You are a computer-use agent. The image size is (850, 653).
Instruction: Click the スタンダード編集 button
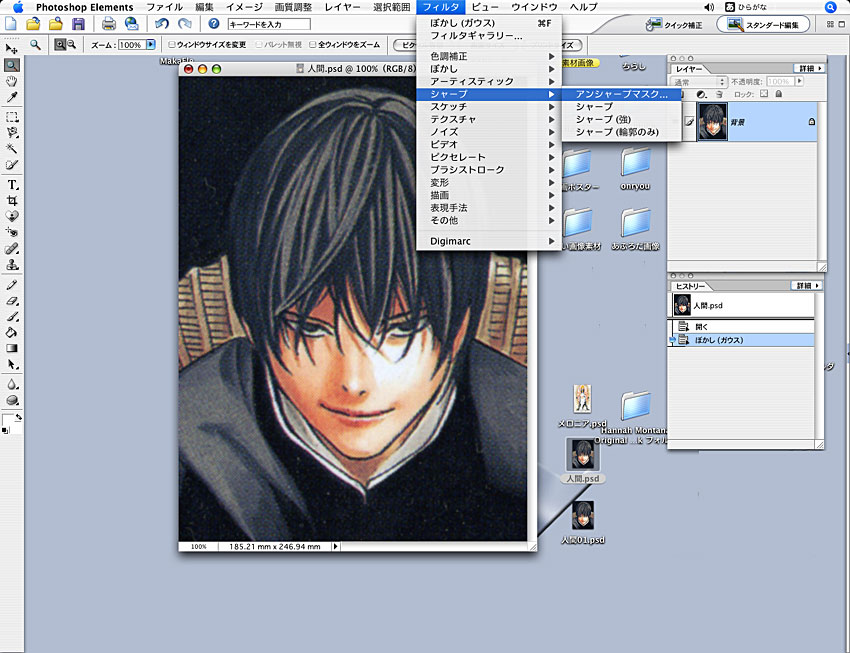coord(764,24)
